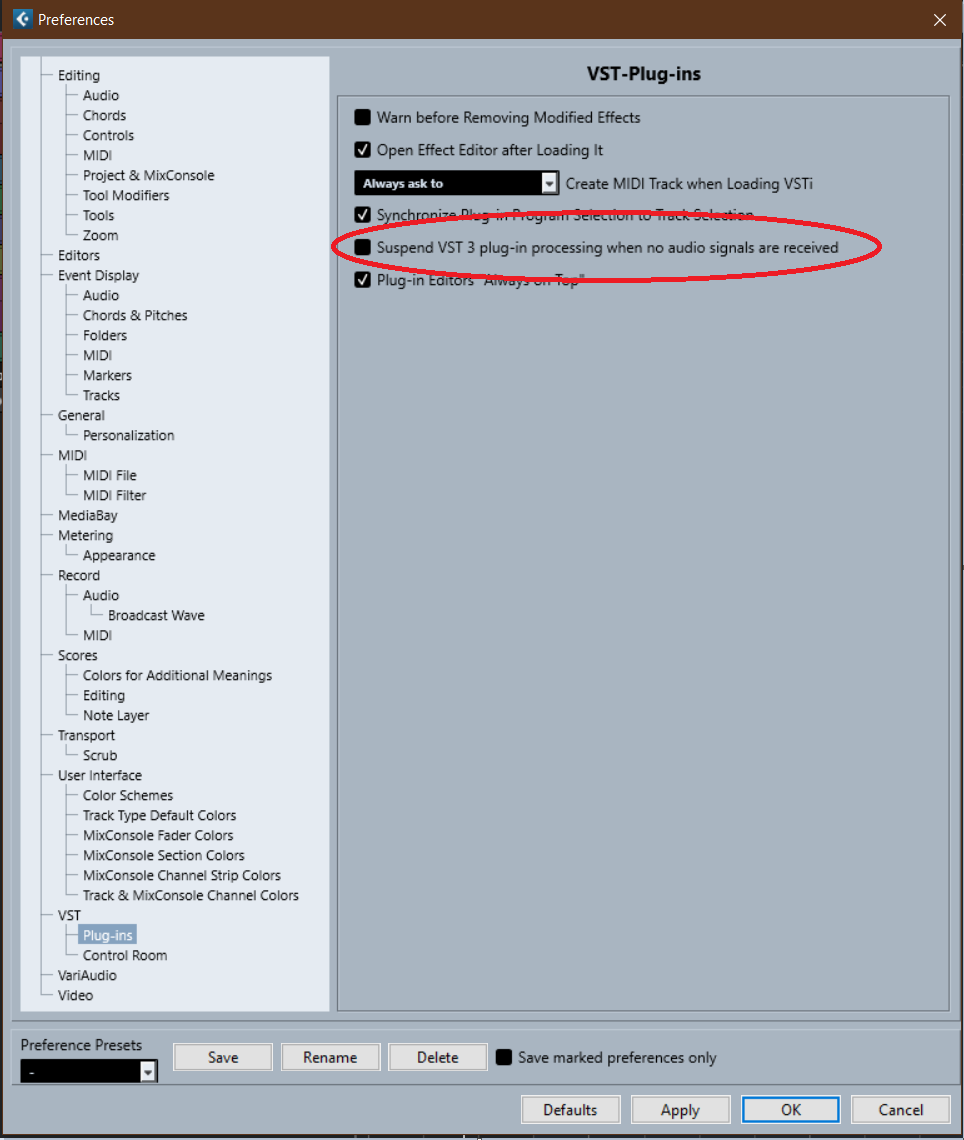Image resolution: width=964 pixels, height=1140 pixels.
Task: Uncheck Open Effect Editor after Loading It
Action: click(x=363, y=150)
